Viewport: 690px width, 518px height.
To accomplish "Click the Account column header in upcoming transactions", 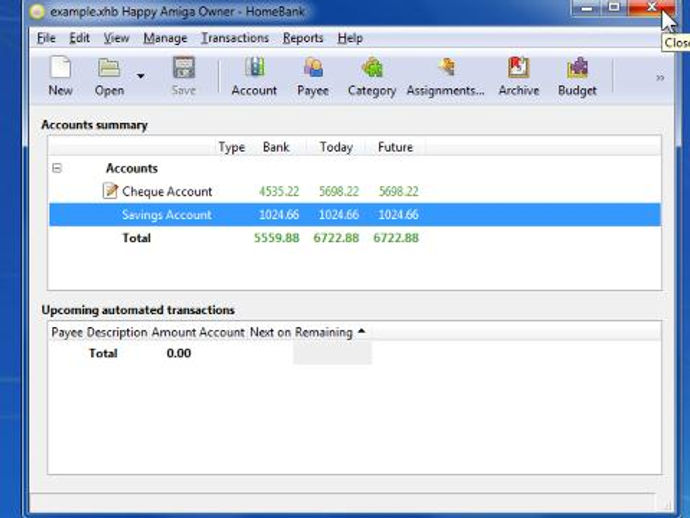I will (222, 332).
